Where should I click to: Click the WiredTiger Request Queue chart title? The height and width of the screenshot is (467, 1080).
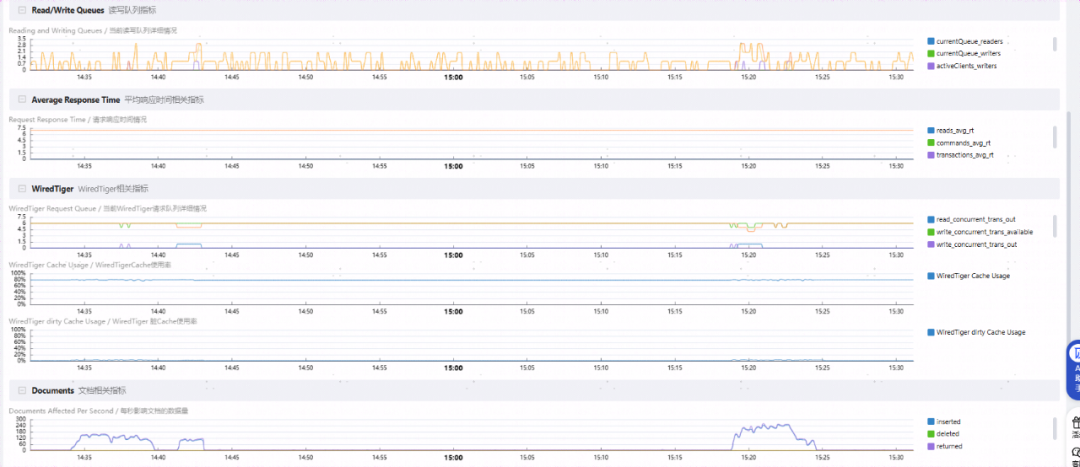click(107, 208)
